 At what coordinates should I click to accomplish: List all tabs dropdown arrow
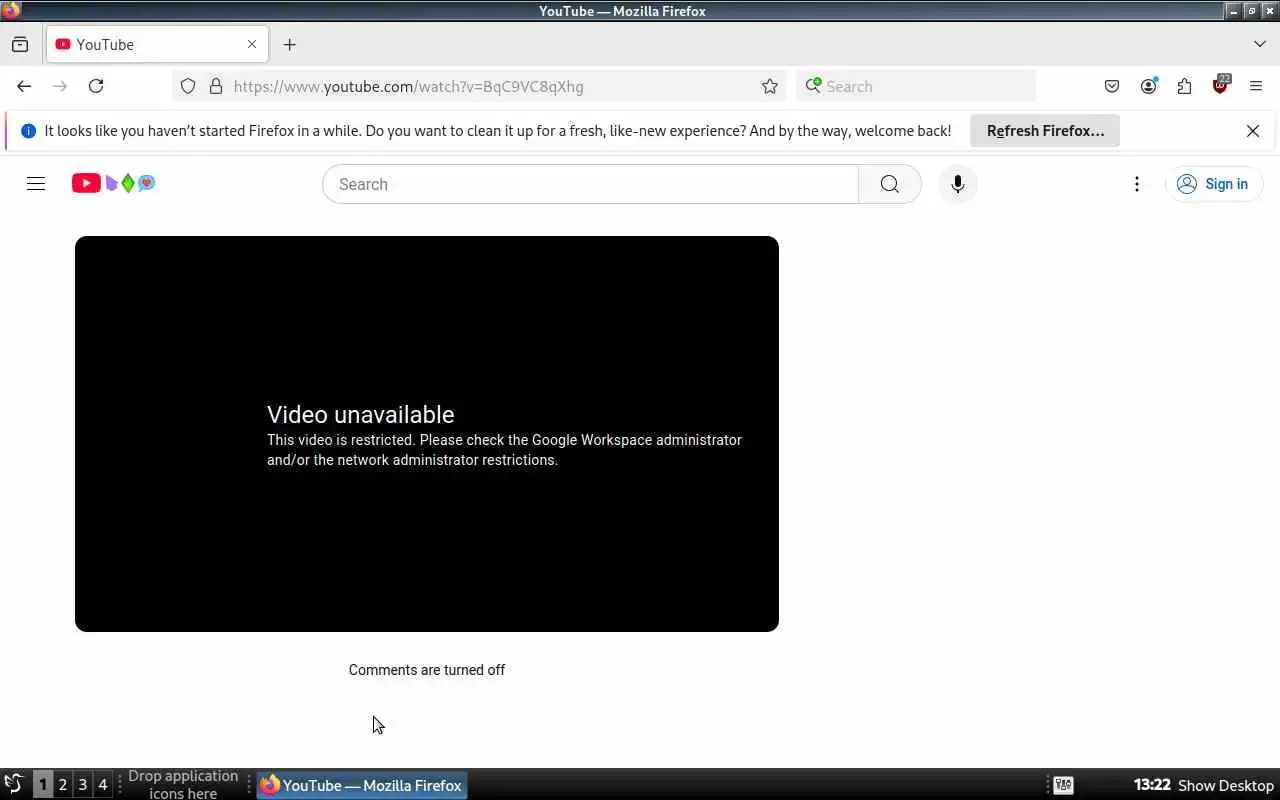[x=1259, y=44]
